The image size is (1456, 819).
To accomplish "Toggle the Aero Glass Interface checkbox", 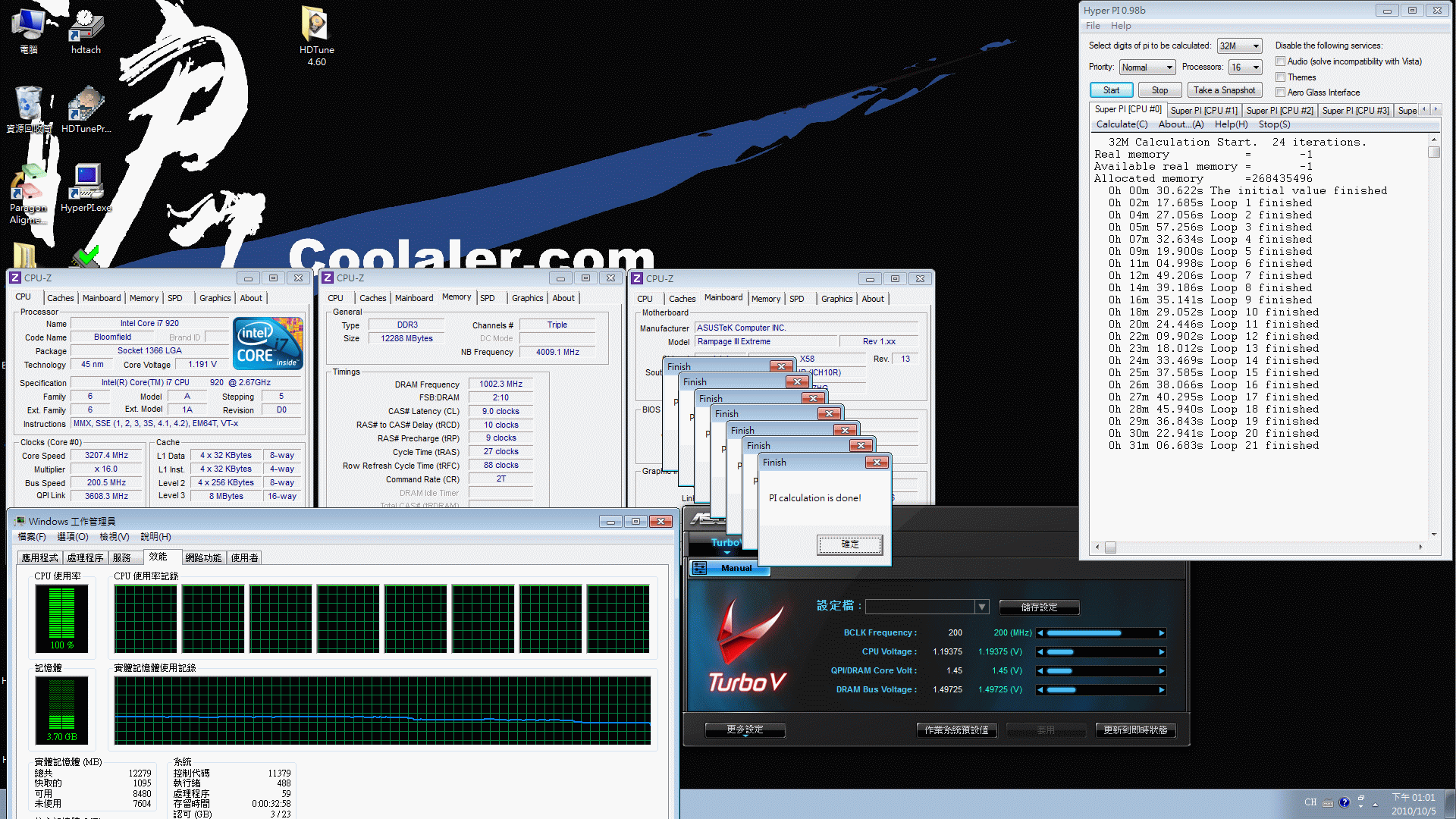I will pyautogui.click(x=1280, y=93).
